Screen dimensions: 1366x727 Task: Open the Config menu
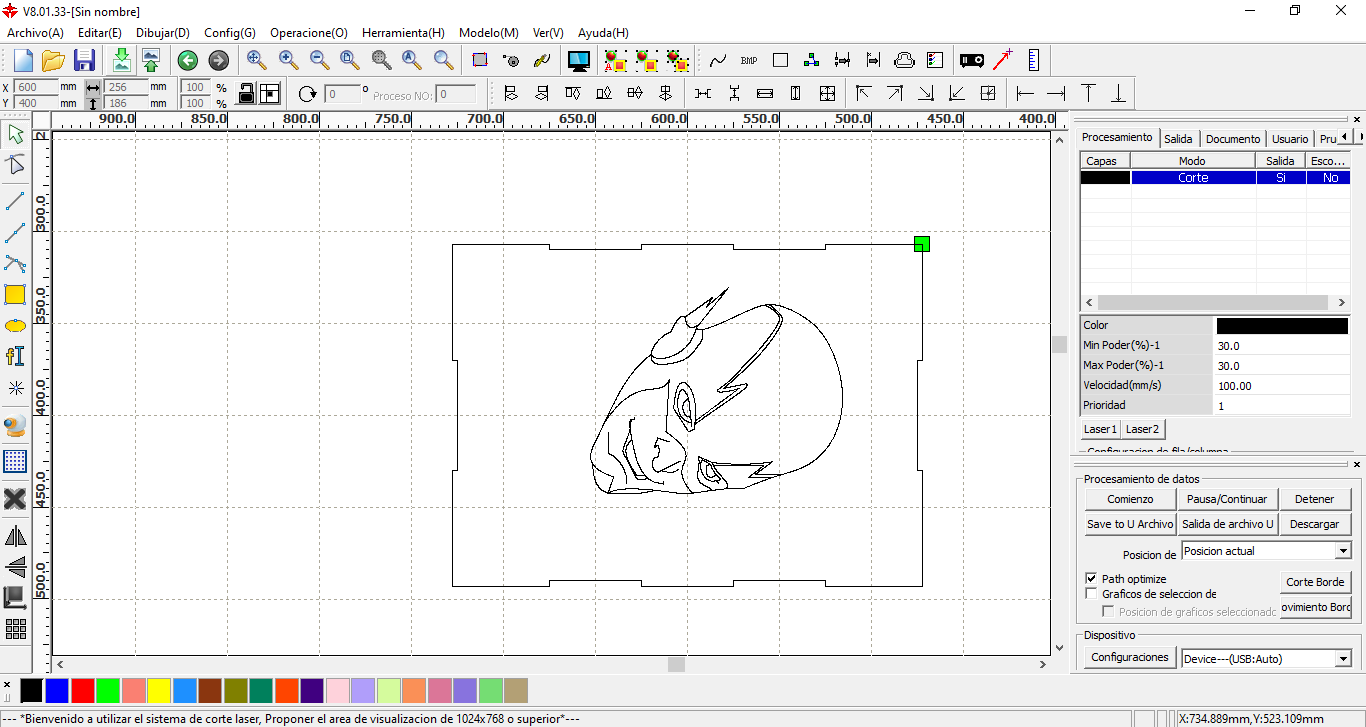tap(230, 33)
